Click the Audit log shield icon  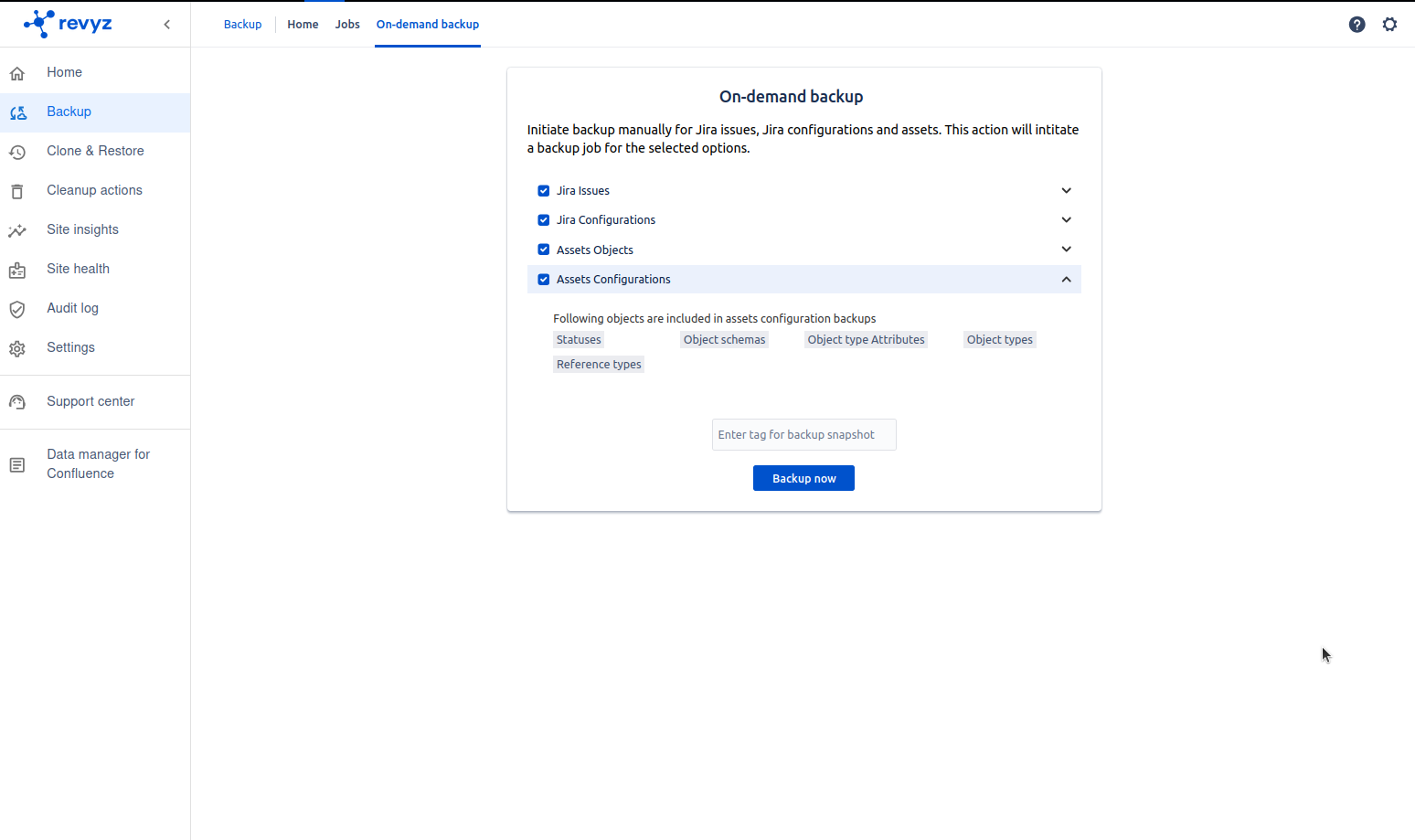[17, 309]
